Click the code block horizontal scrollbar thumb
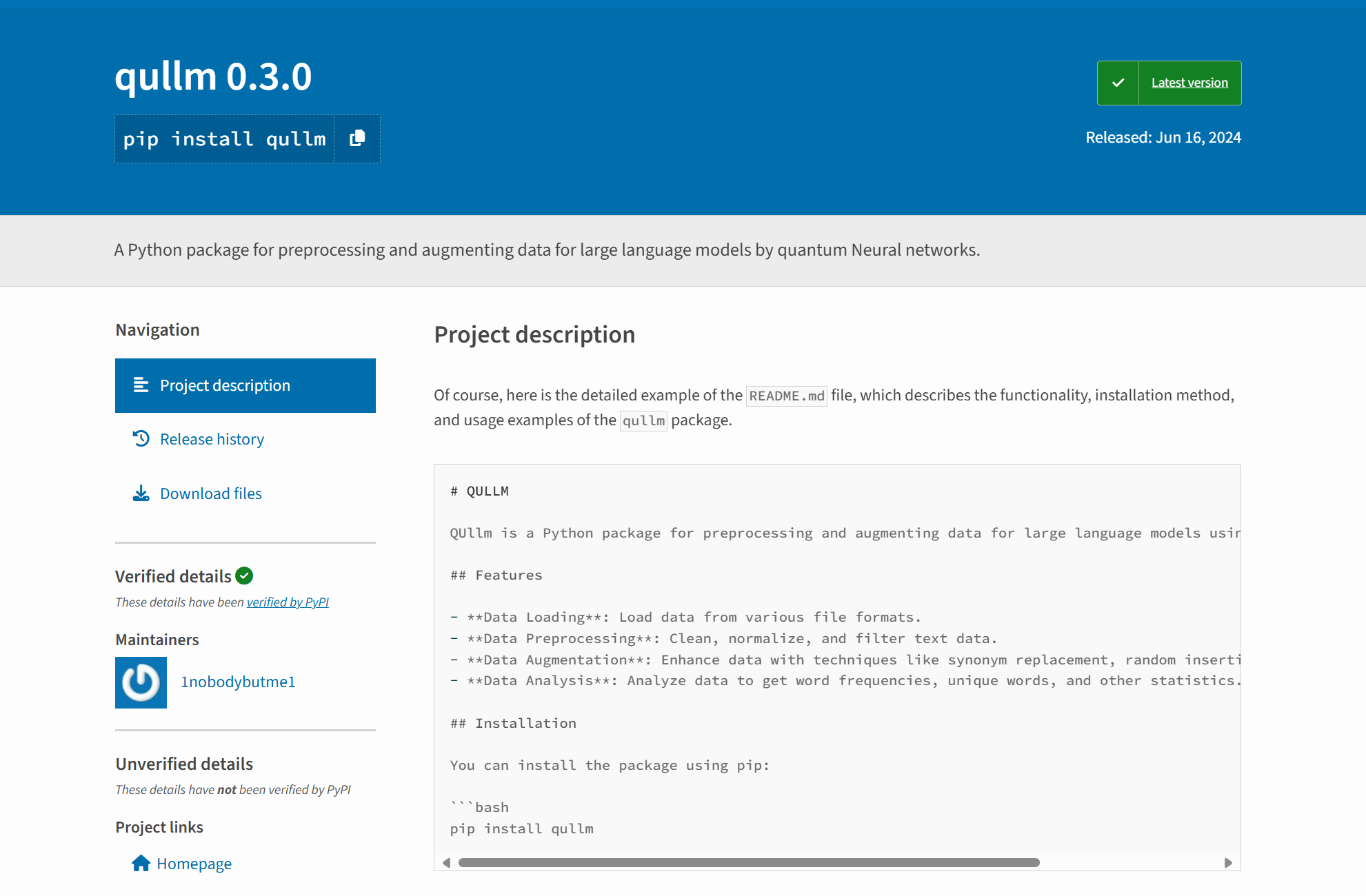 [749, 863]
